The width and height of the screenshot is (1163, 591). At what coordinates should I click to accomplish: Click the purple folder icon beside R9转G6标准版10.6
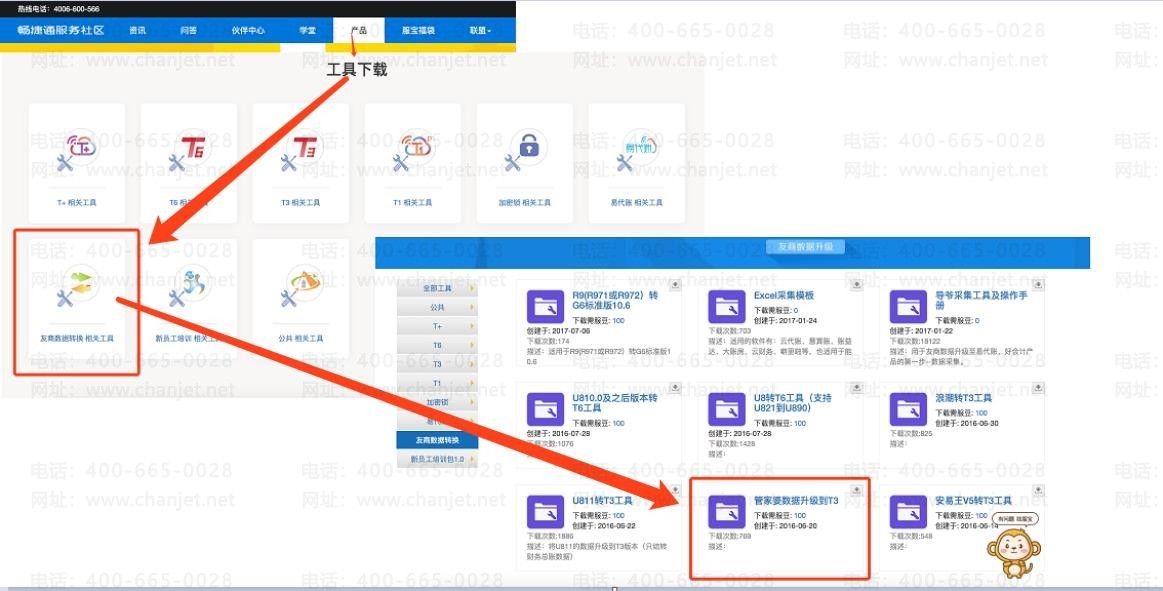tap(545, 306)
